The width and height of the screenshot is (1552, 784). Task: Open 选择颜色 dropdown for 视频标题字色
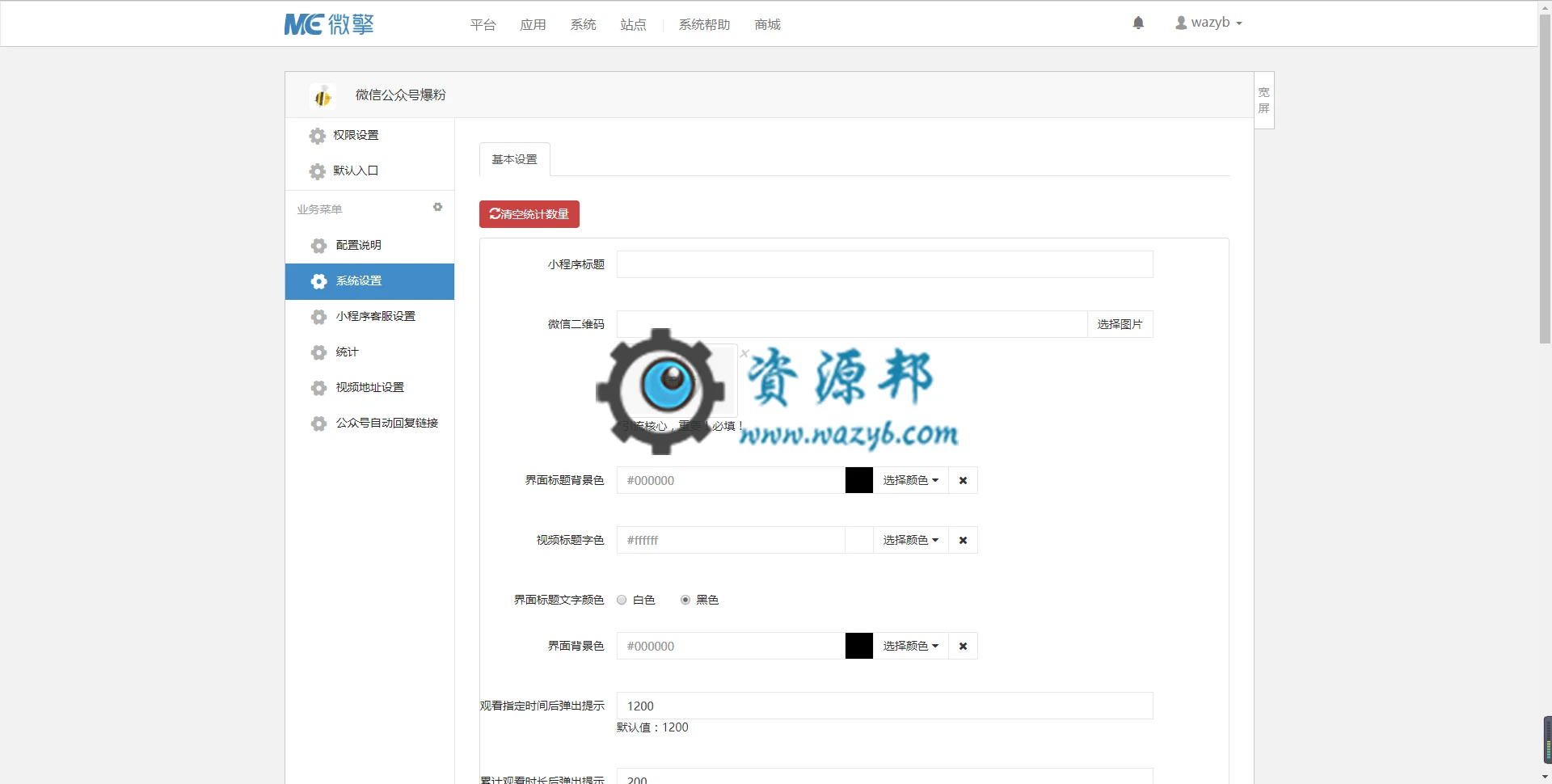click(x=910, y=540)
